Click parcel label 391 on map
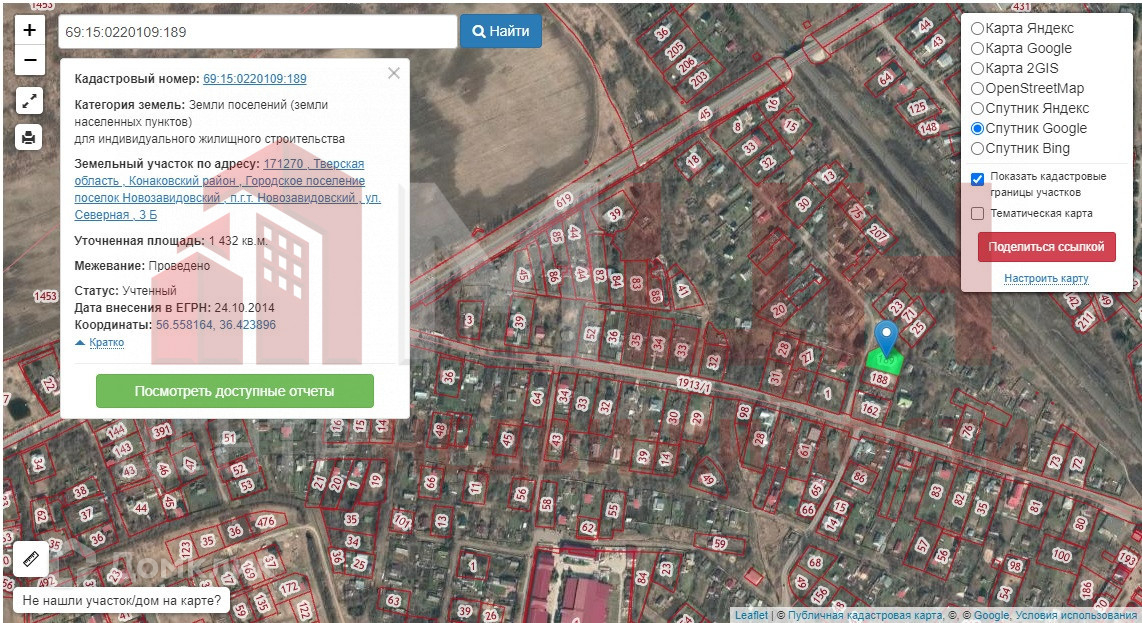Image resolution: width=1142 pixels, height=623 pixels. tap(162, 432)
